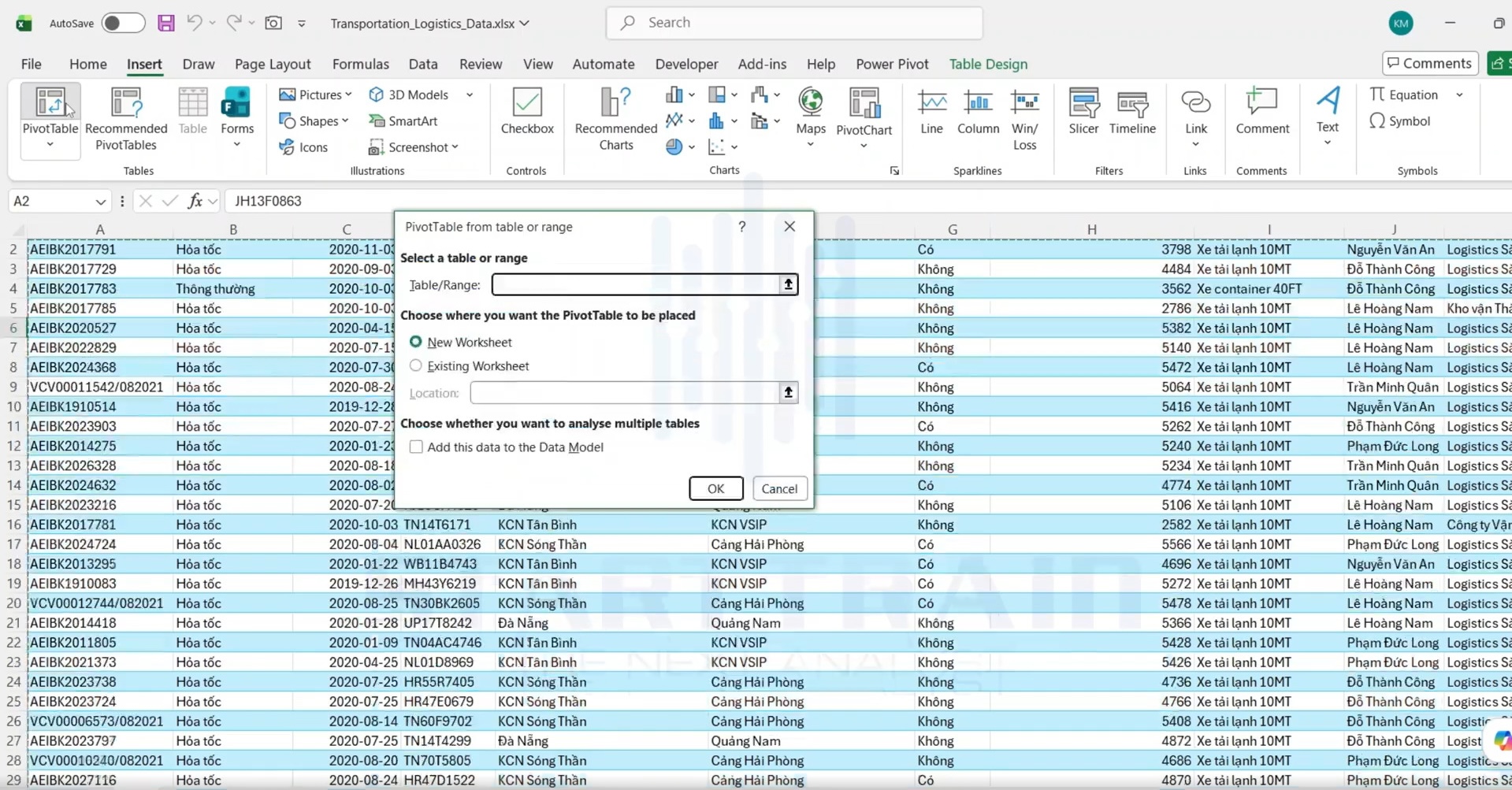The height and width of the screenshot is (790, 1512).
Task: Click the Link icon
Action: click(1195, 103)
